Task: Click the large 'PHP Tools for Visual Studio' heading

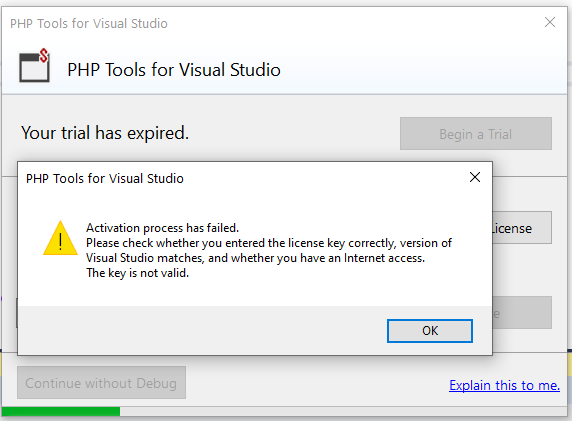Action: (174, 70)
